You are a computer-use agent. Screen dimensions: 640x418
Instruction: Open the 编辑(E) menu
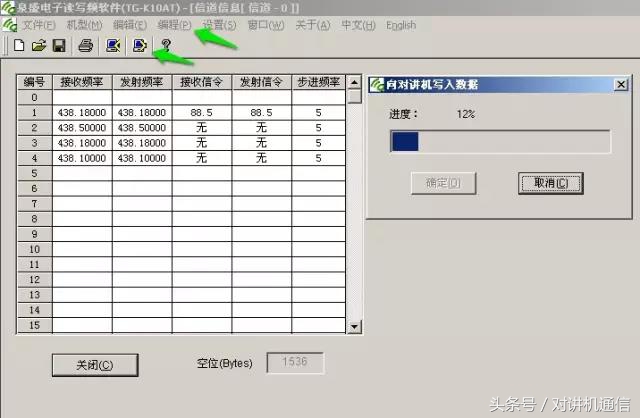coord(130,25)
